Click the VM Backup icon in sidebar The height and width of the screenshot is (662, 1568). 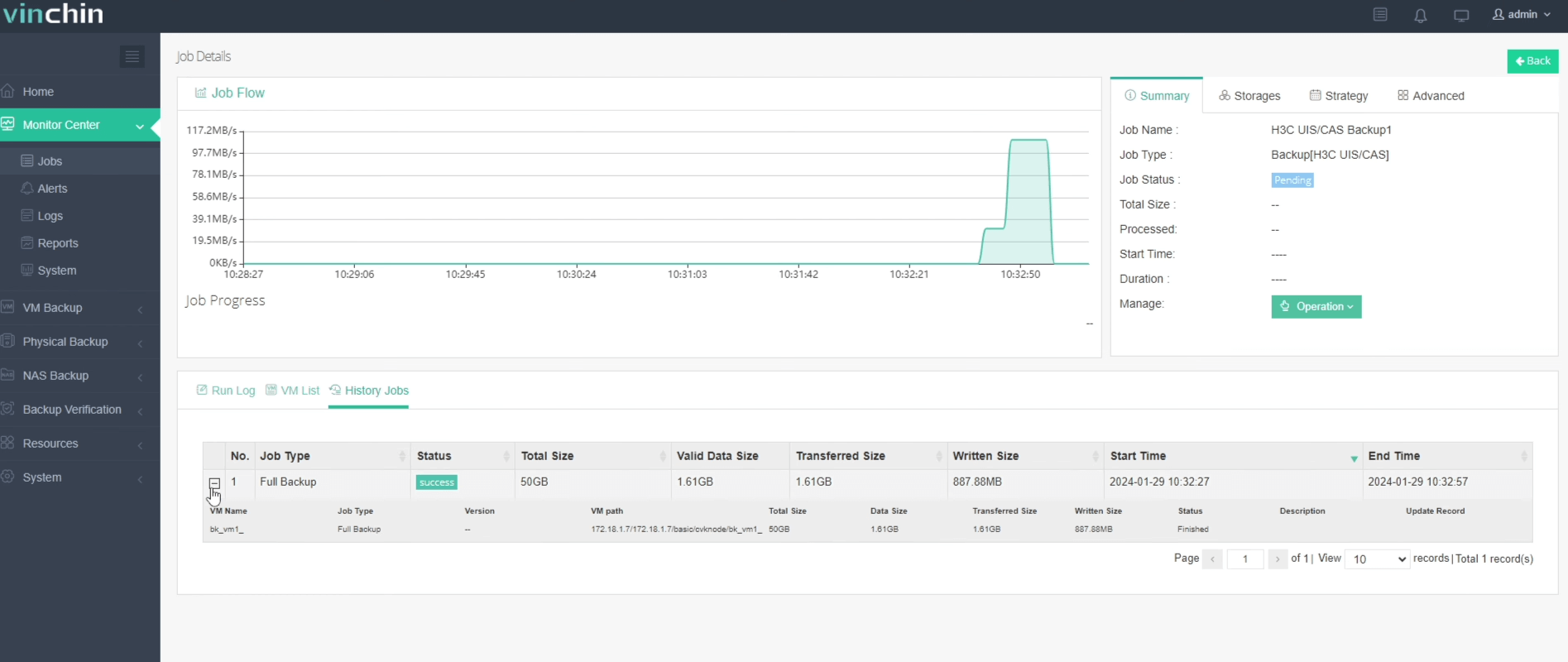[8, 307]
